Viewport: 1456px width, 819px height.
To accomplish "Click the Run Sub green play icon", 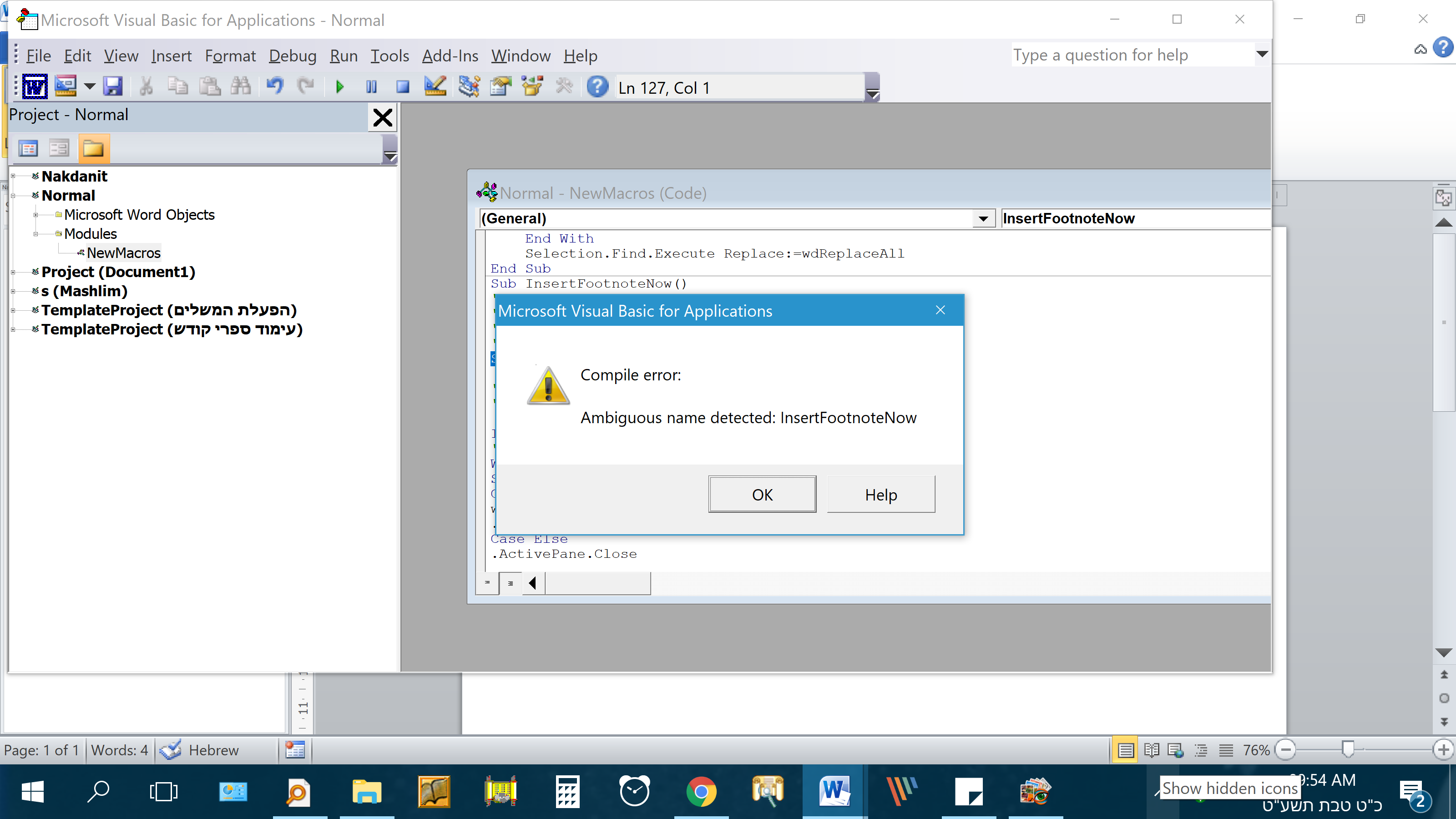I will click(x=340, y=87).
